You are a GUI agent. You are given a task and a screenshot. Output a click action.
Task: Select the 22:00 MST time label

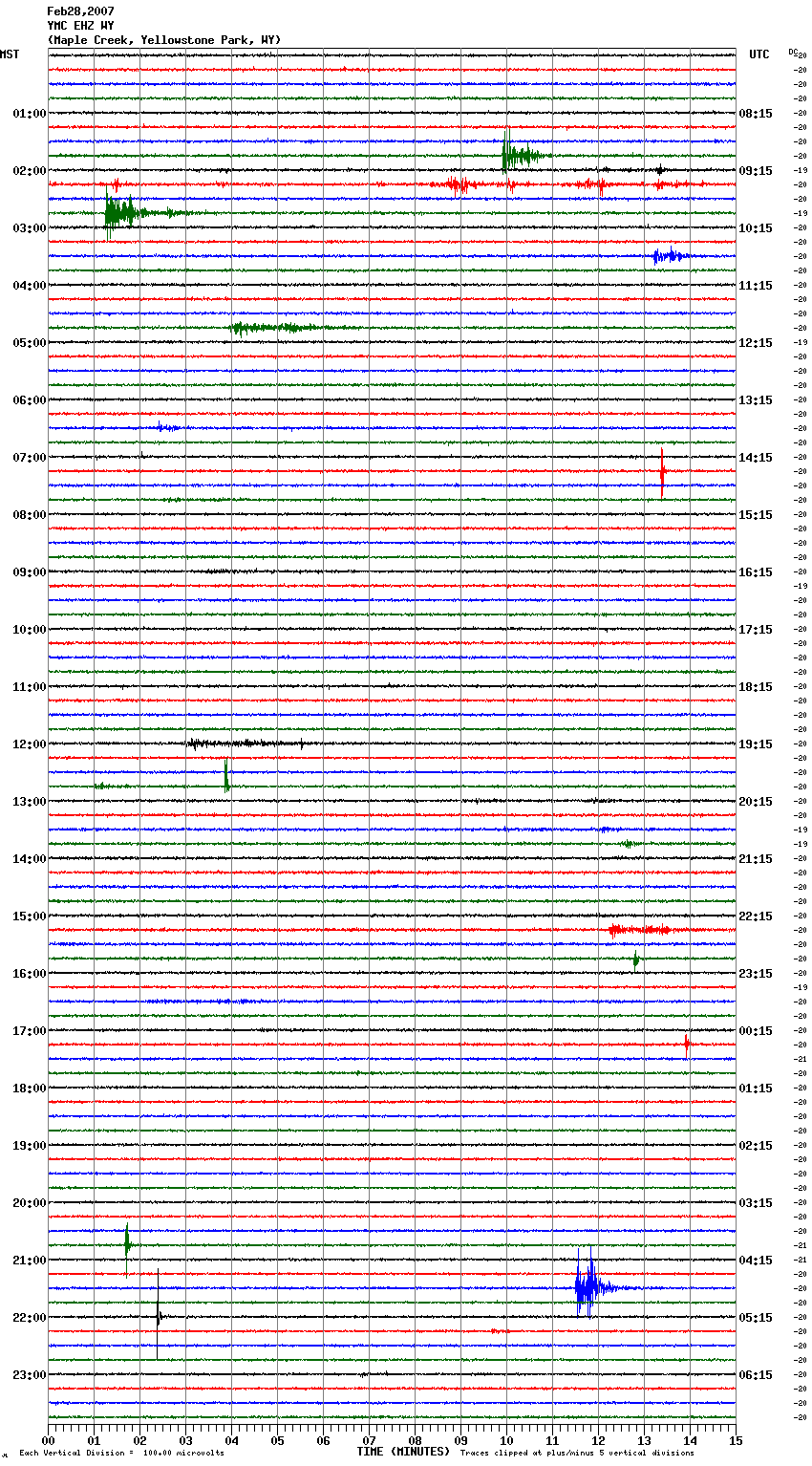coord(30,1318)
